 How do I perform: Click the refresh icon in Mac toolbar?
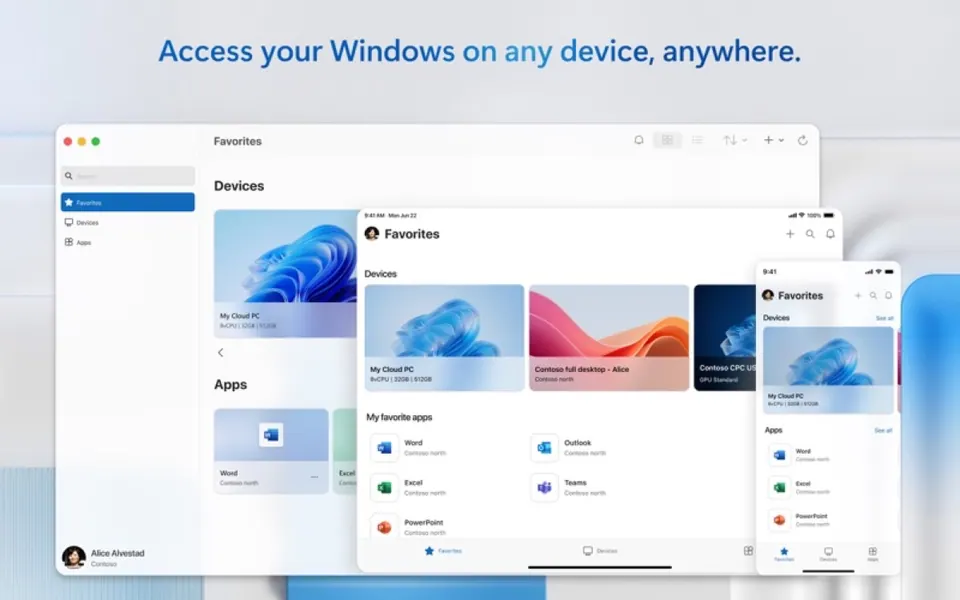tap(803, 140)
